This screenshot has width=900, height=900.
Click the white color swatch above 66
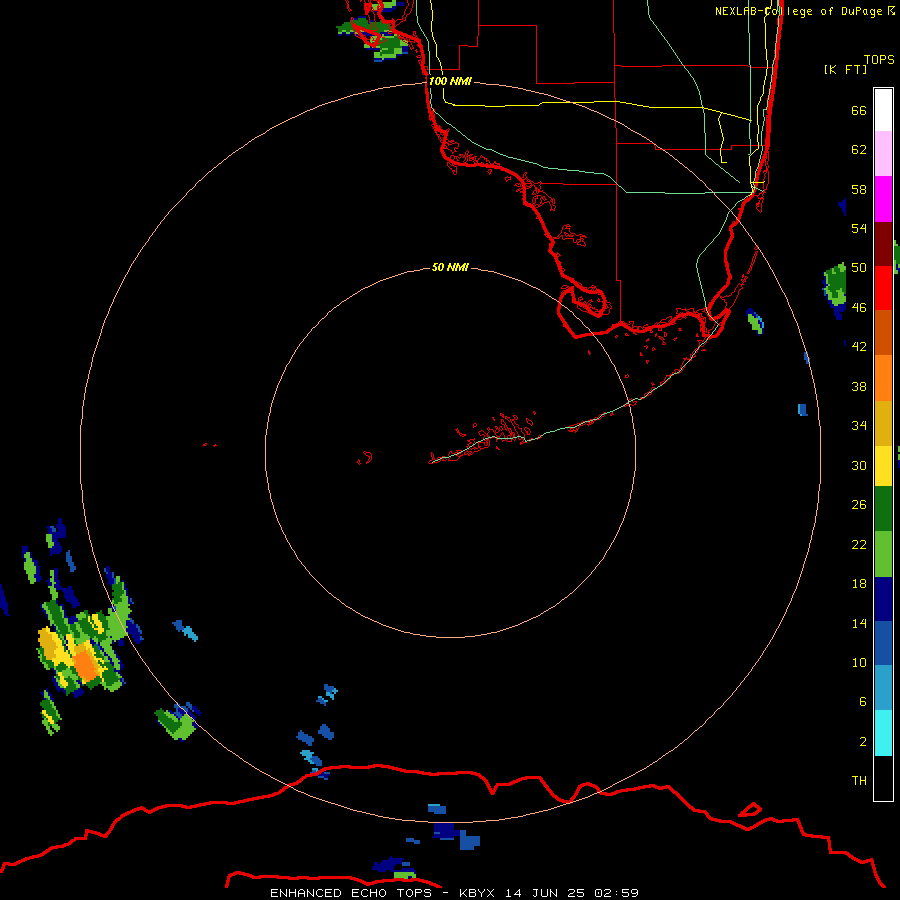pos(883,110)
